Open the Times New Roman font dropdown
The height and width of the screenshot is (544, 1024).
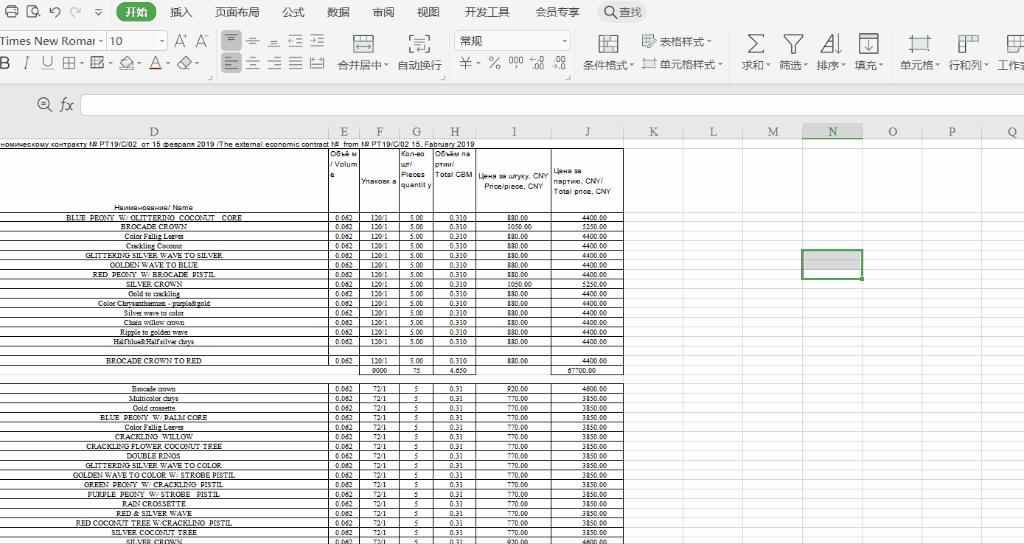[101, 41]
